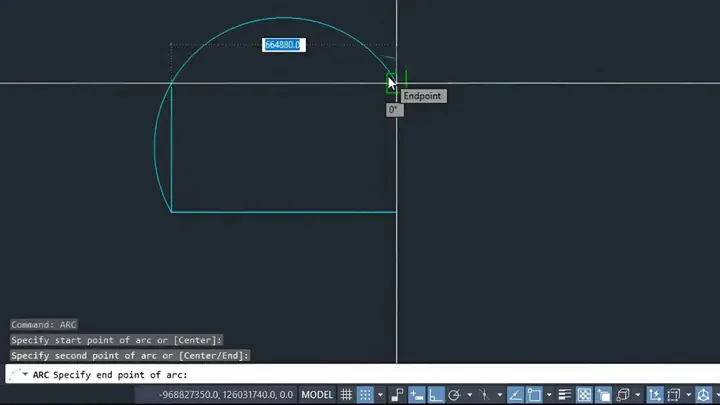Click Selection Filtering icon
This screenshot has height=405, width=720.
point(674,394)
